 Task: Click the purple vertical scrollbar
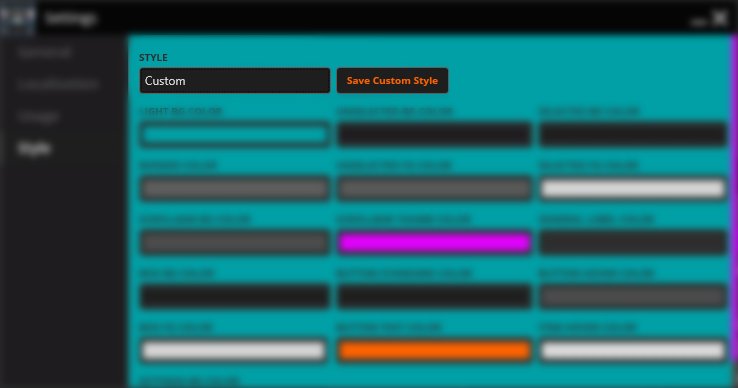click(734, 198)
